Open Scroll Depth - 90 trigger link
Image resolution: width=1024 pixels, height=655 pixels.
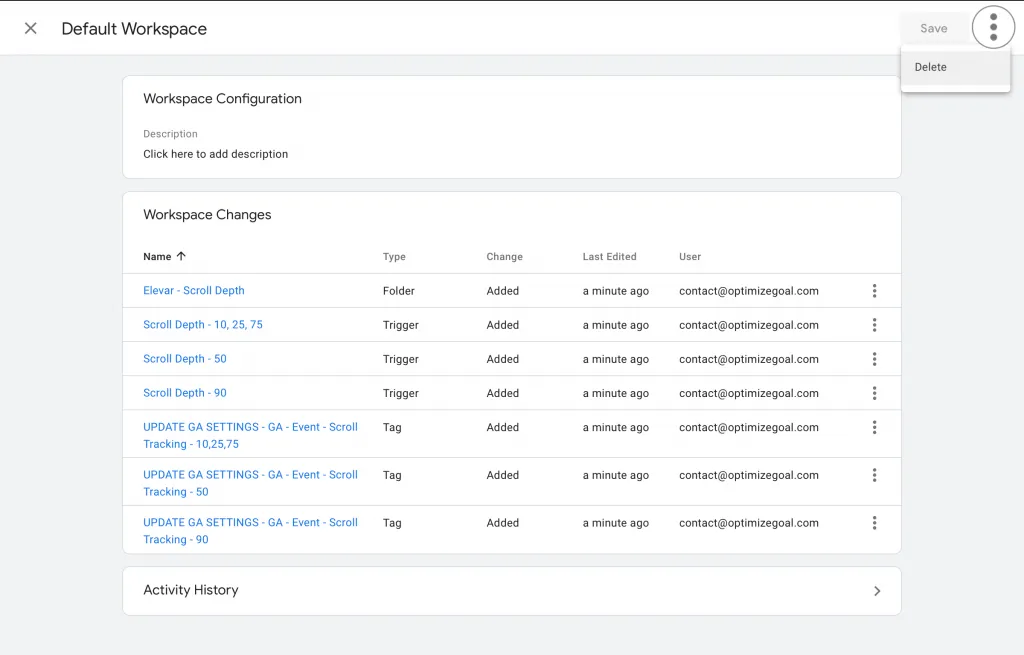click(x=185, y=392)
